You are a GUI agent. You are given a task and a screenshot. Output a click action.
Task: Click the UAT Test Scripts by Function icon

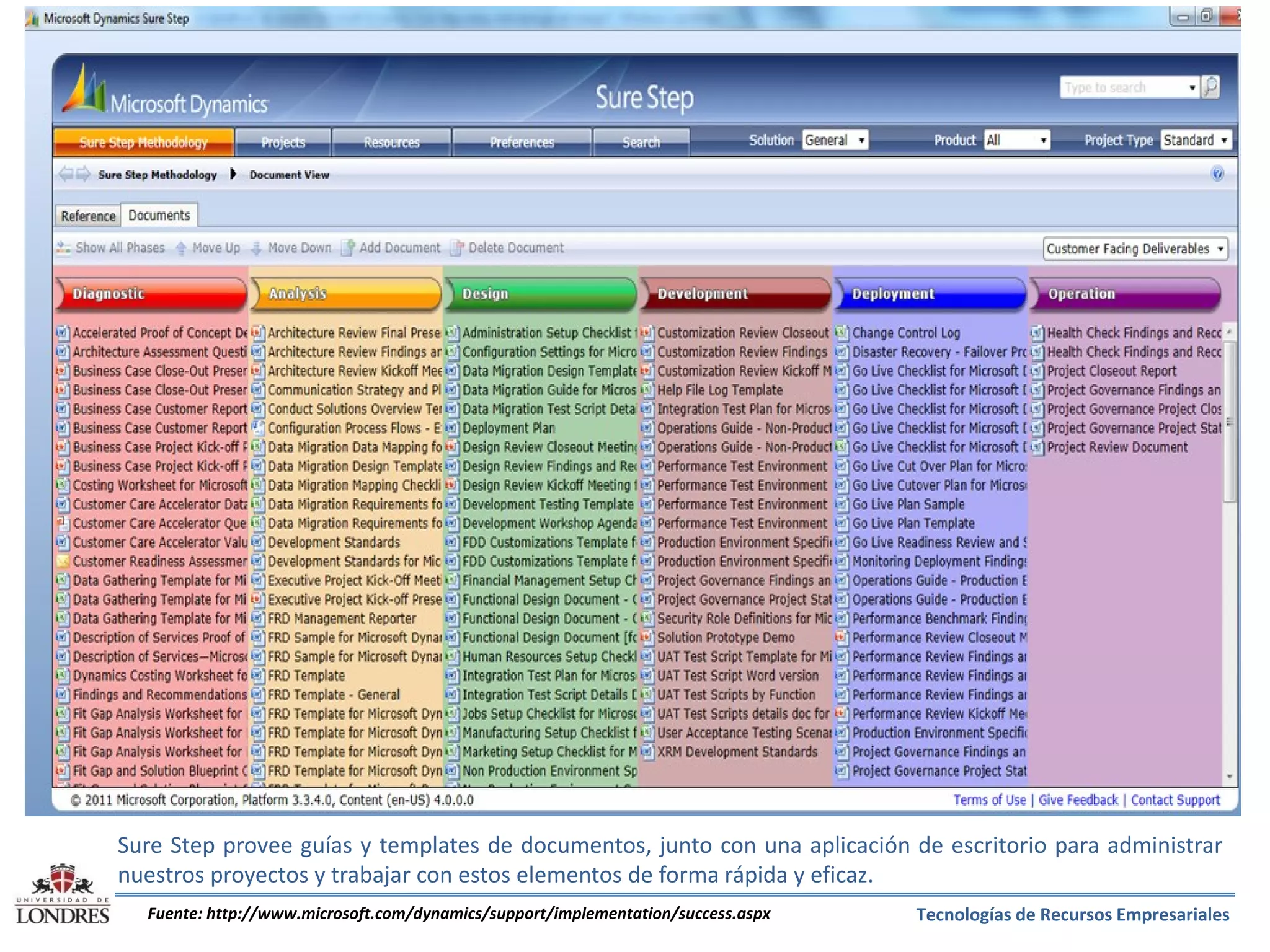pos(647,695)
